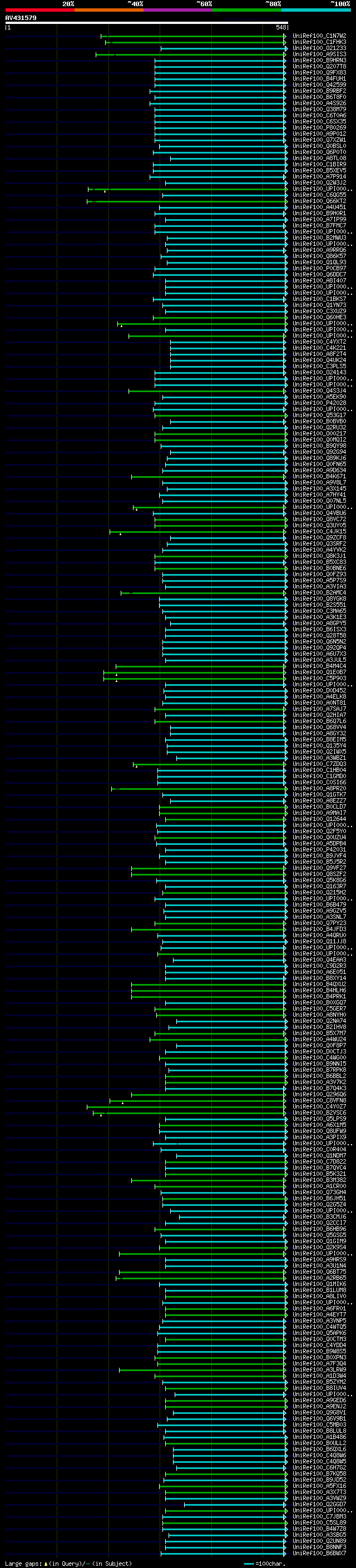
Task: Select the UniRef100_P80269 label
Action: pos(319,127)
